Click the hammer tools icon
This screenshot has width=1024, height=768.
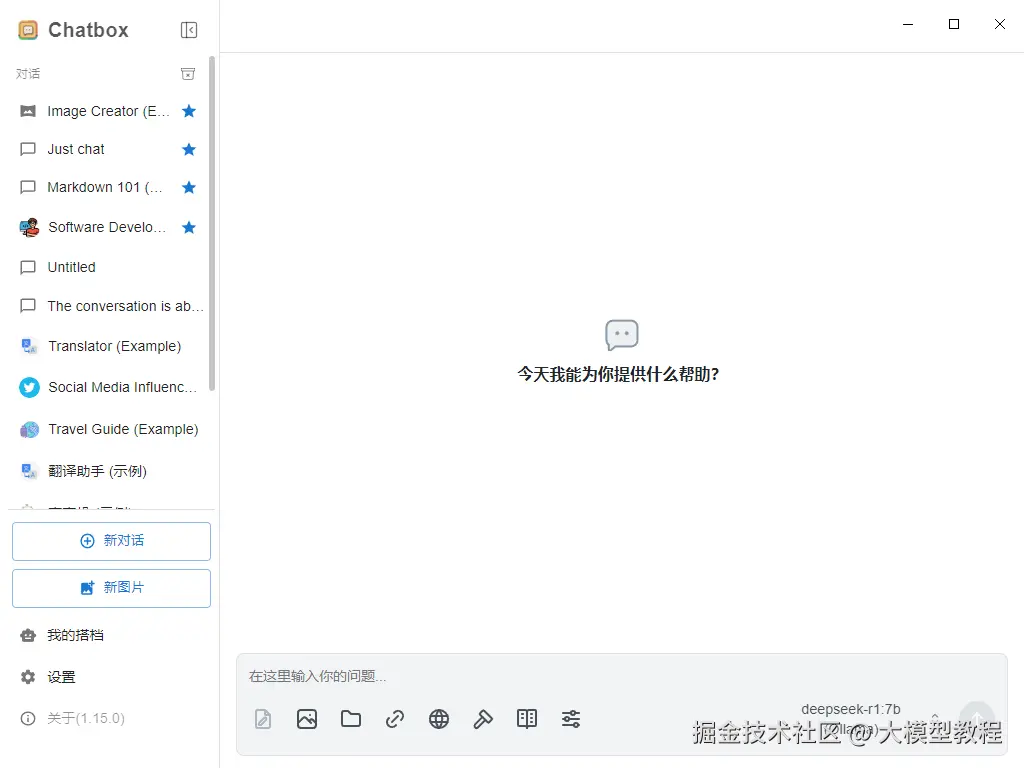(x=483, y=719)
